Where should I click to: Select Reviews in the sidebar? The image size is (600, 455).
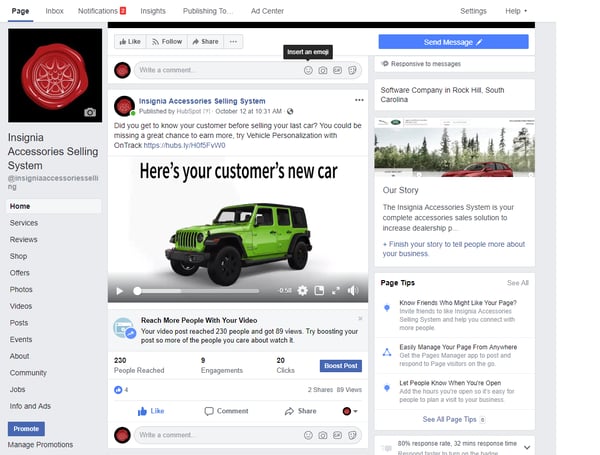point(23,240)
